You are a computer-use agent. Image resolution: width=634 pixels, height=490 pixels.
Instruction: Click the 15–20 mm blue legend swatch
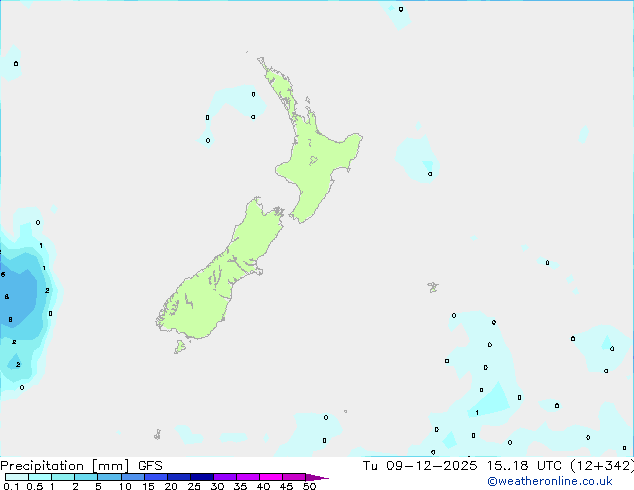(155, 477)
